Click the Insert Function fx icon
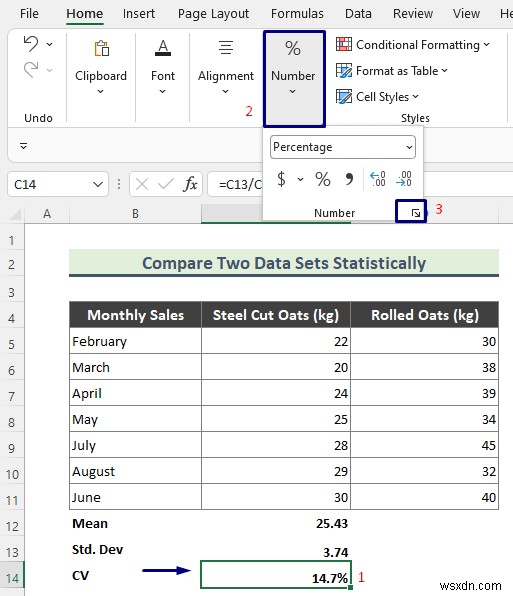513x596 pixels. point(190,184)
